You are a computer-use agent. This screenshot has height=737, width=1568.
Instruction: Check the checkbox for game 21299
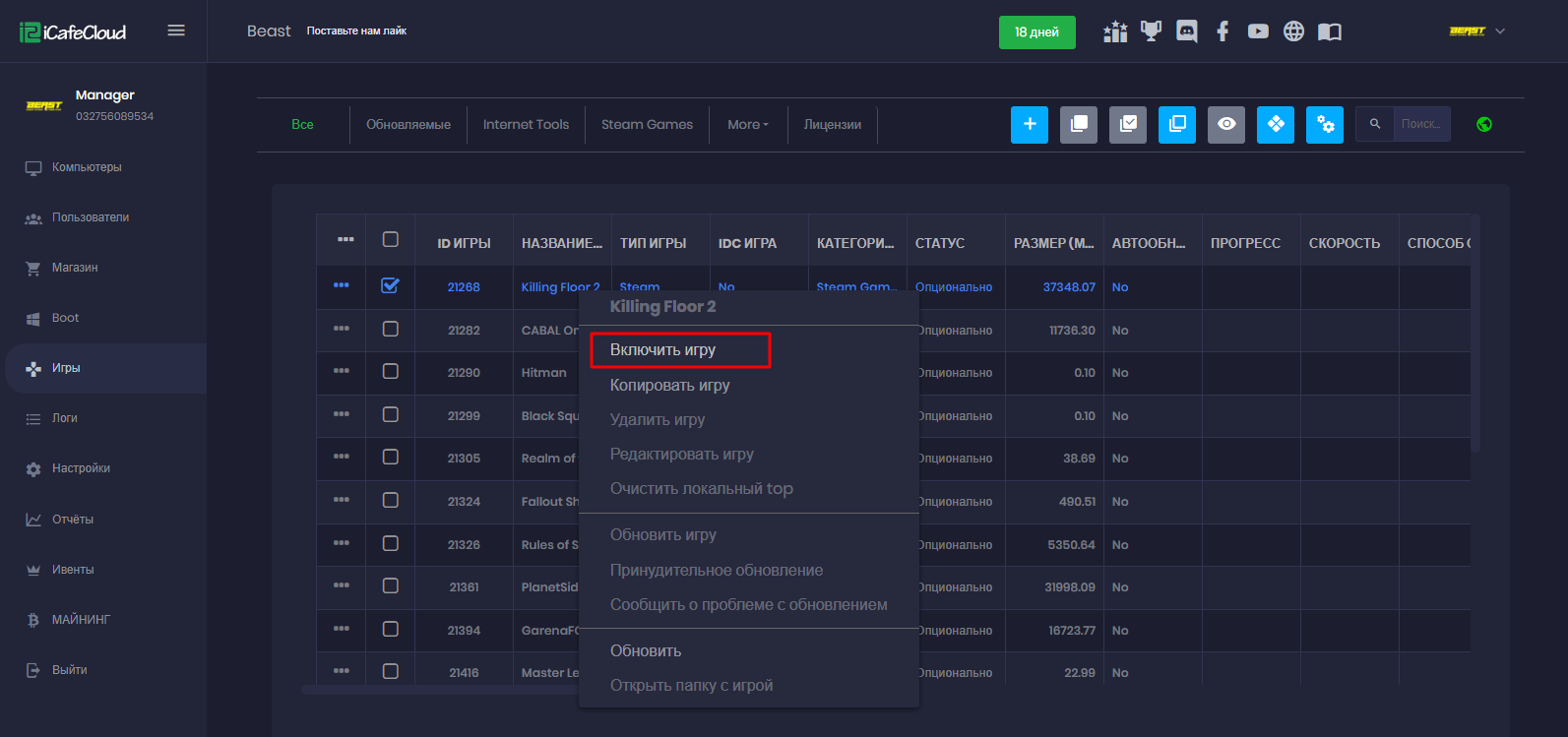tap(391, 414)
